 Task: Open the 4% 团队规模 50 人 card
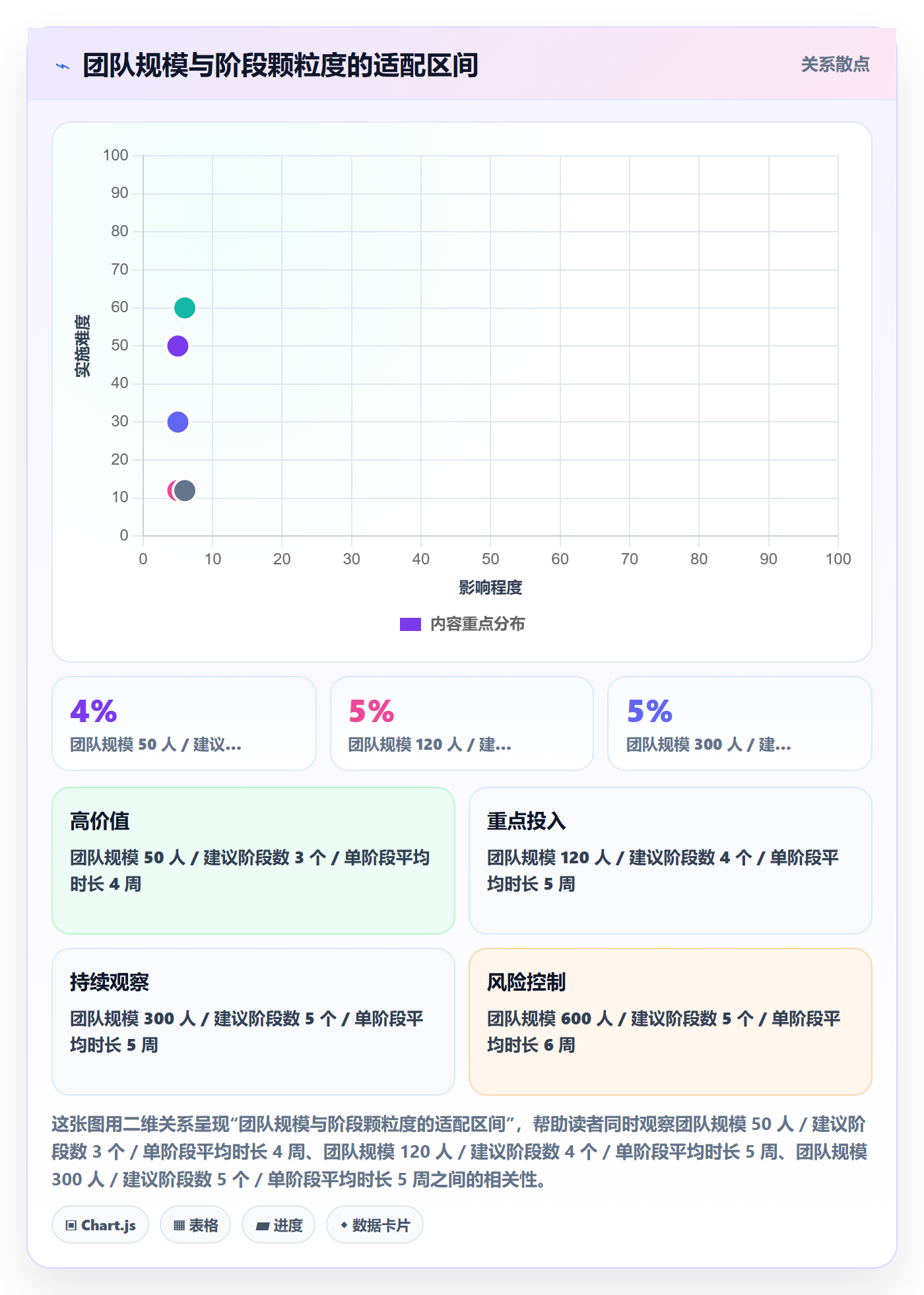click(184, 723)
